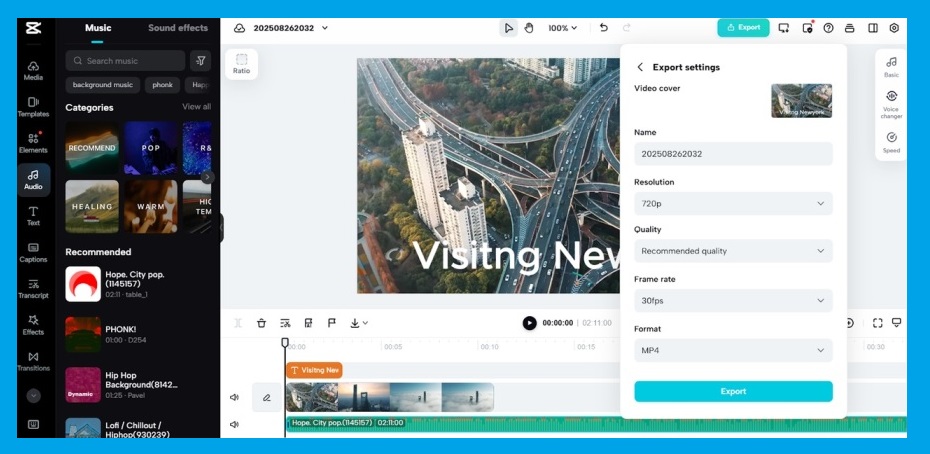This screenshot has height=454, width=930.
Task: Open the Frame rate 30fps dropdown
Action: [733, 301]
